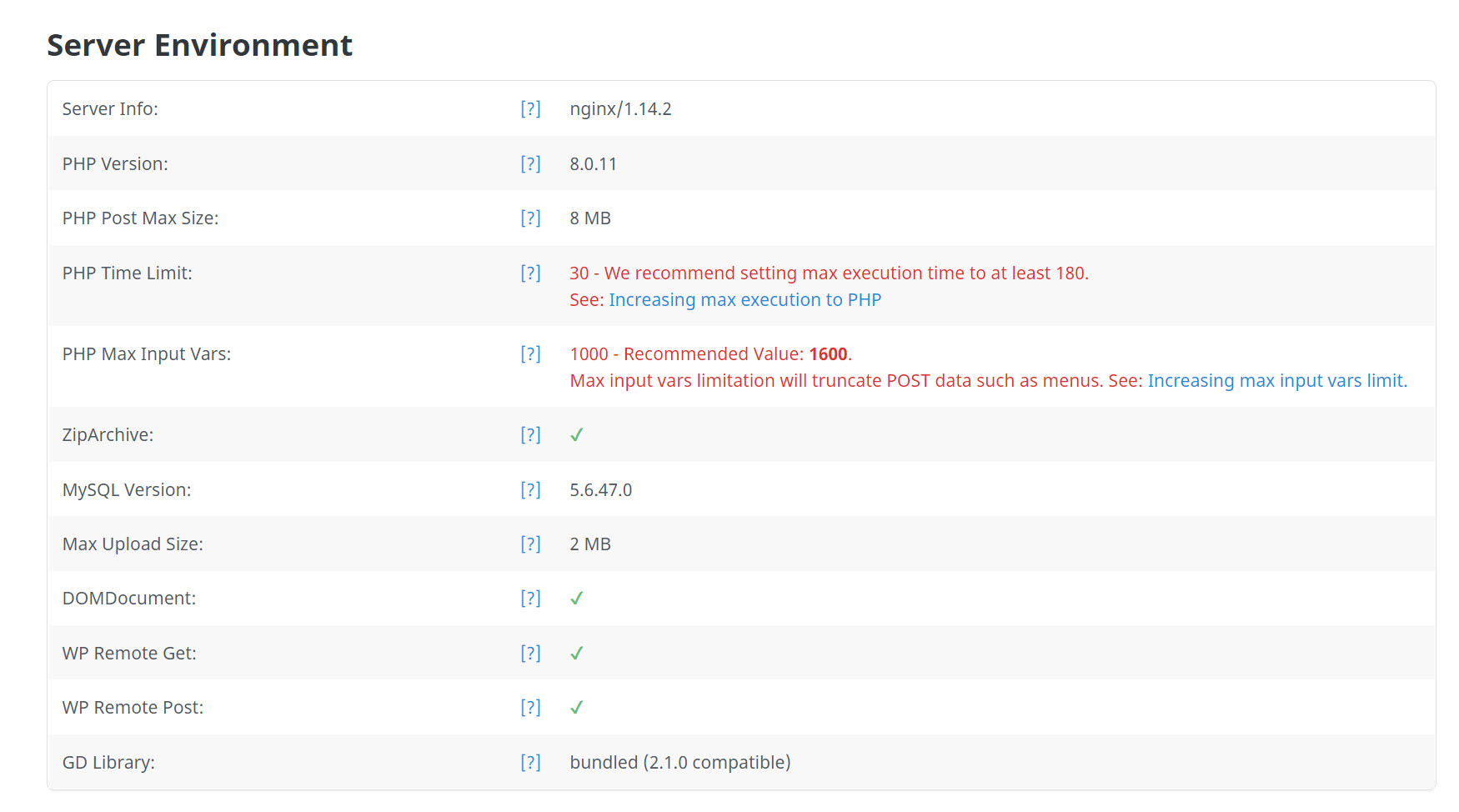This screenshot has height=812, width=1459.
Task: Click the WP Remote Post label
Action: [133, 708]
